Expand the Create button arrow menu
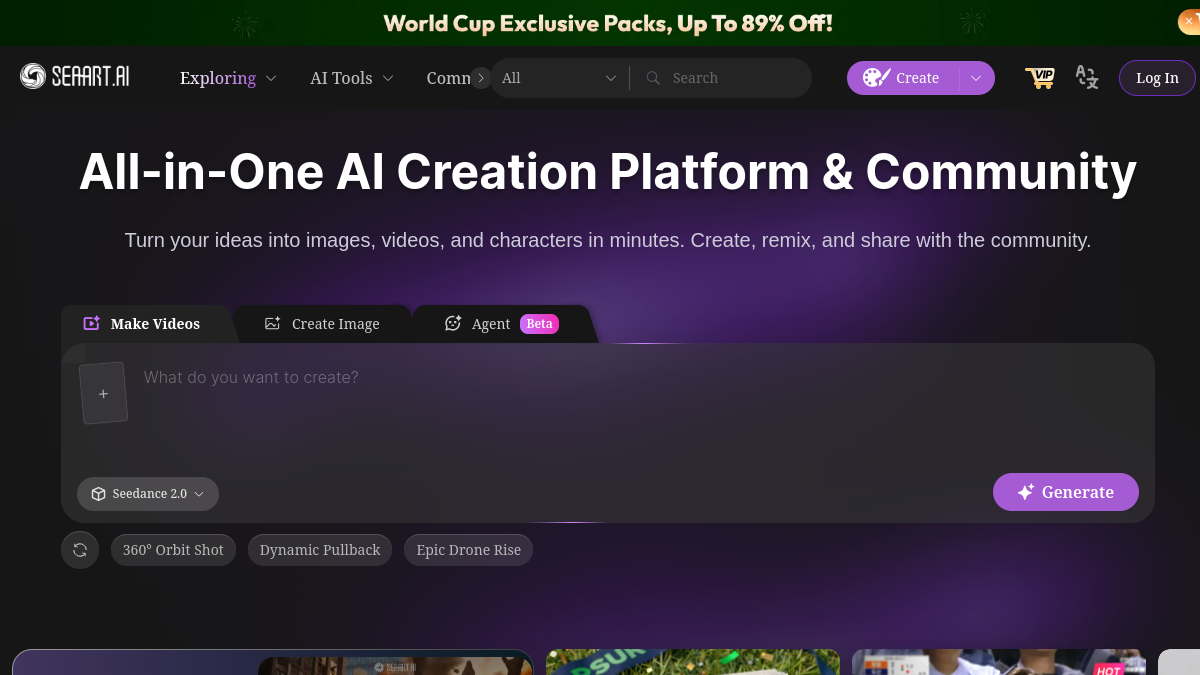Image resolution: width=1200 pixels, height=675 pixels. [977, 78]
